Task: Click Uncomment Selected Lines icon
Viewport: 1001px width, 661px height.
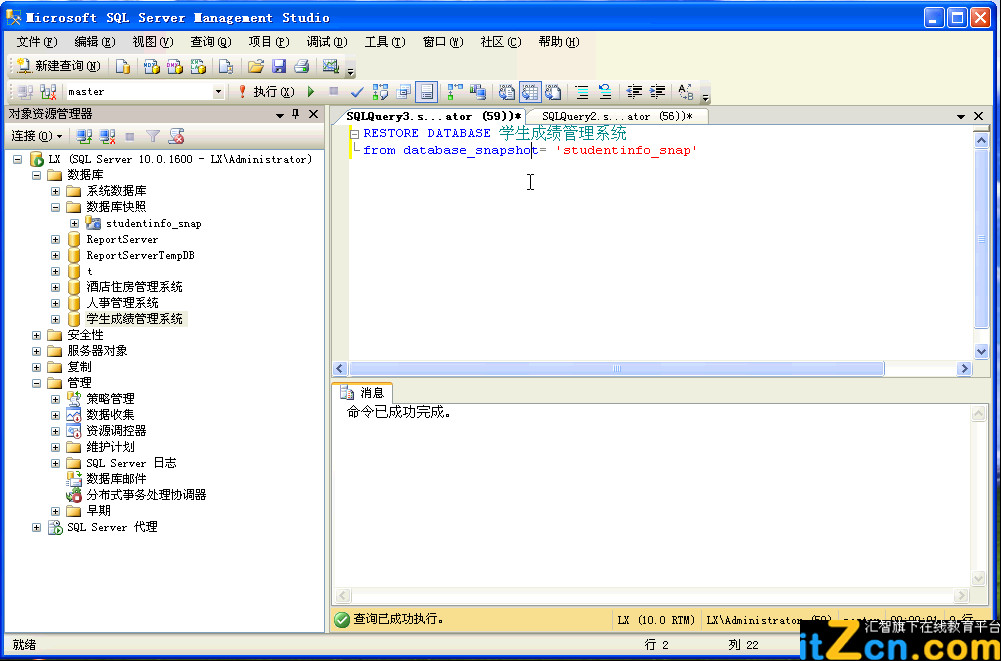Action: (605, 92)
